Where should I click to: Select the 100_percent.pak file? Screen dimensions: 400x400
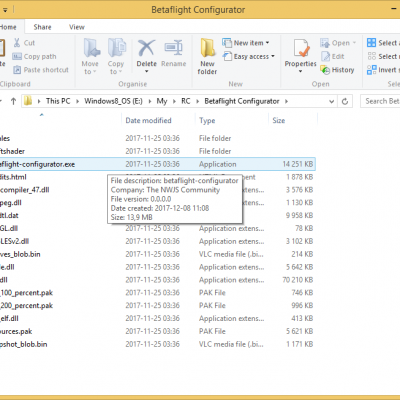click(26, 293)
